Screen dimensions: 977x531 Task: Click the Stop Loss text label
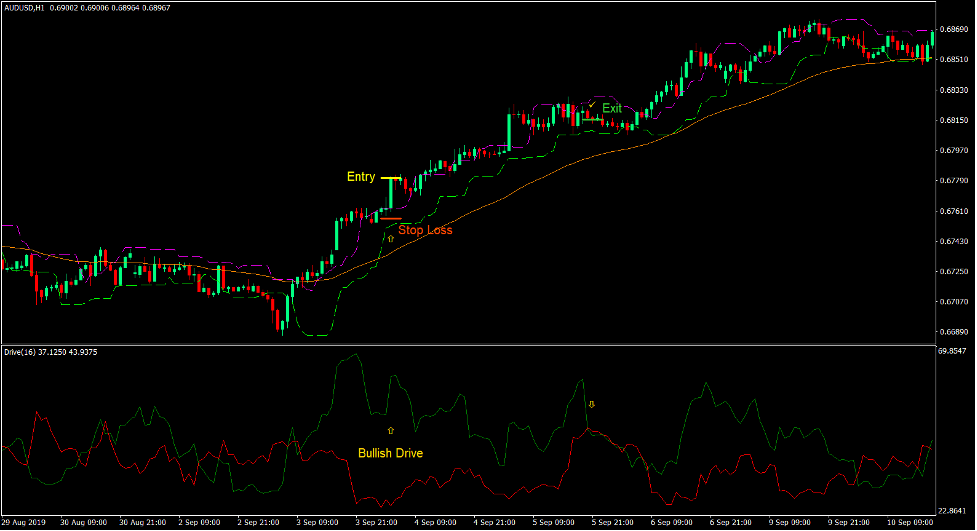pos(425,230)
